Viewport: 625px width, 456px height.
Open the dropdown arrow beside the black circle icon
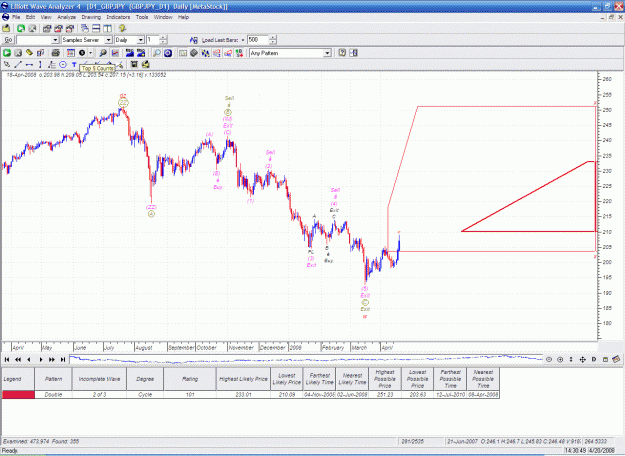90,53
